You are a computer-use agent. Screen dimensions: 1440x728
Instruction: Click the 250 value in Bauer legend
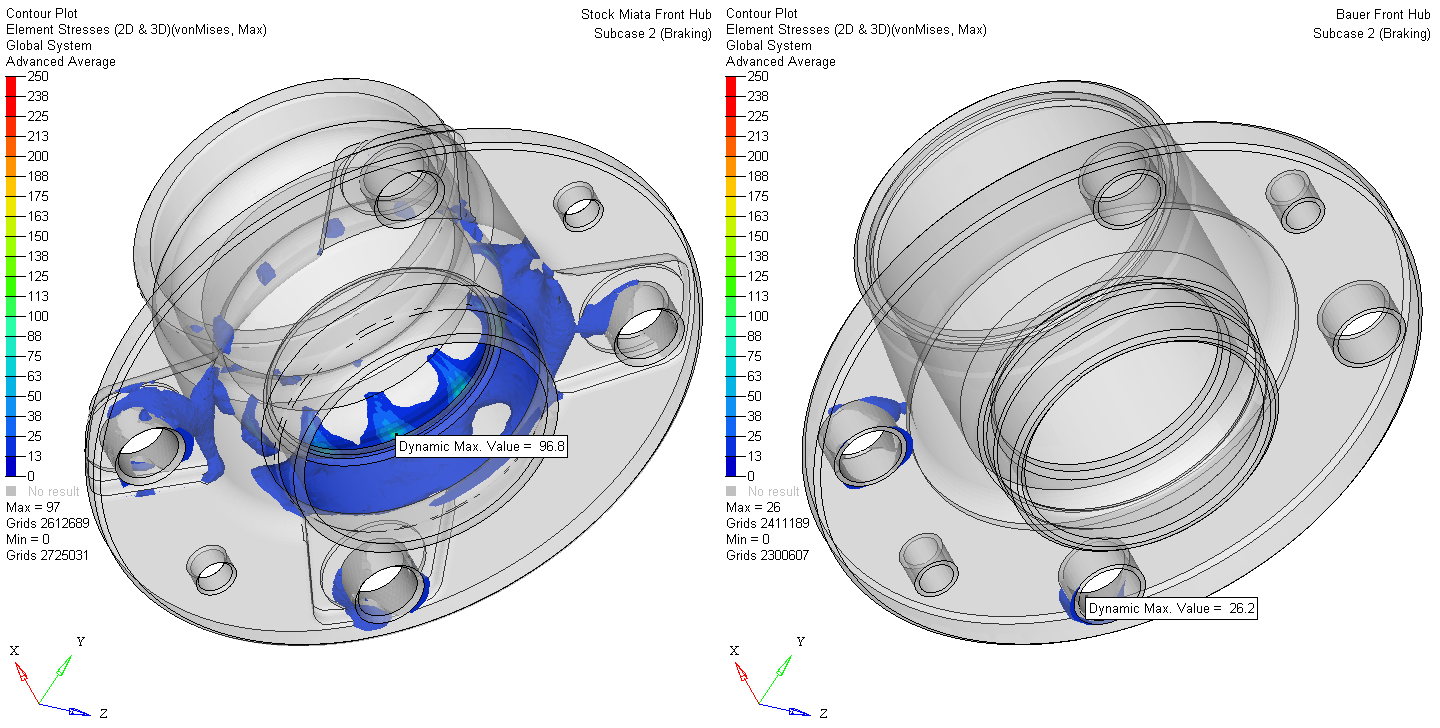point(757,76)
